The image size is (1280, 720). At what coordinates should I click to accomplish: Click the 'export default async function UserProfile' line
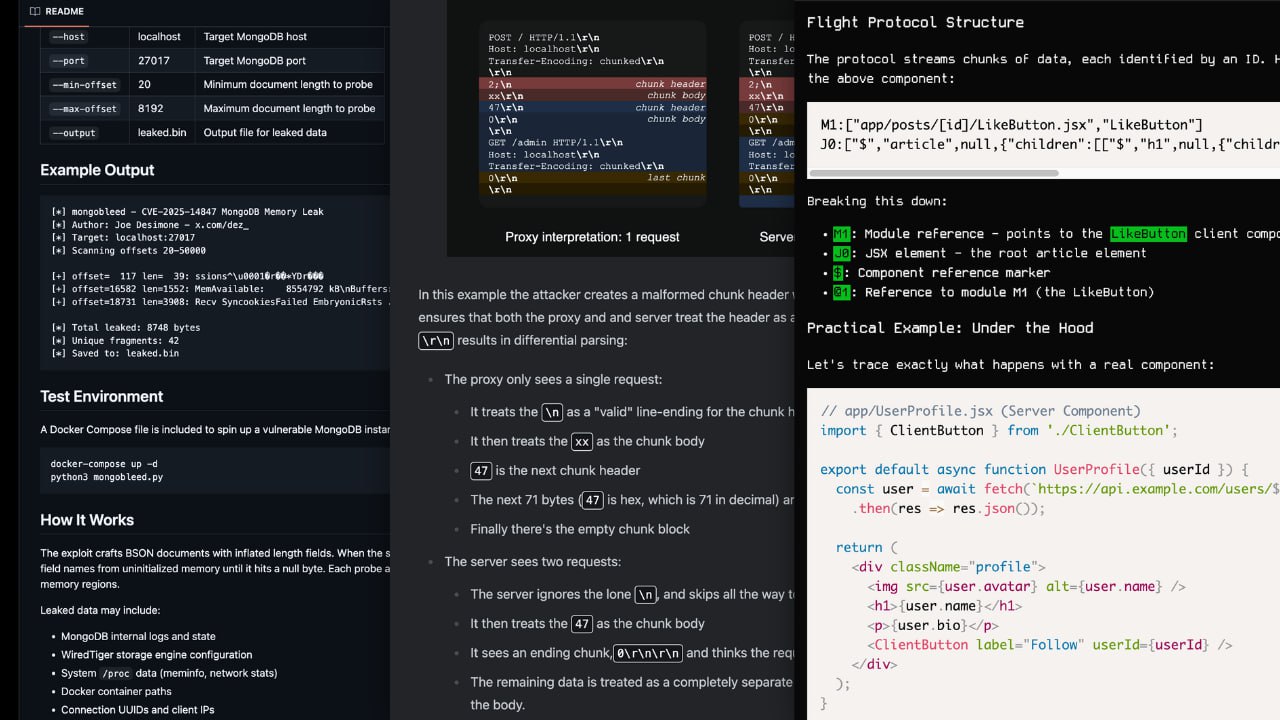point(1034,469)
